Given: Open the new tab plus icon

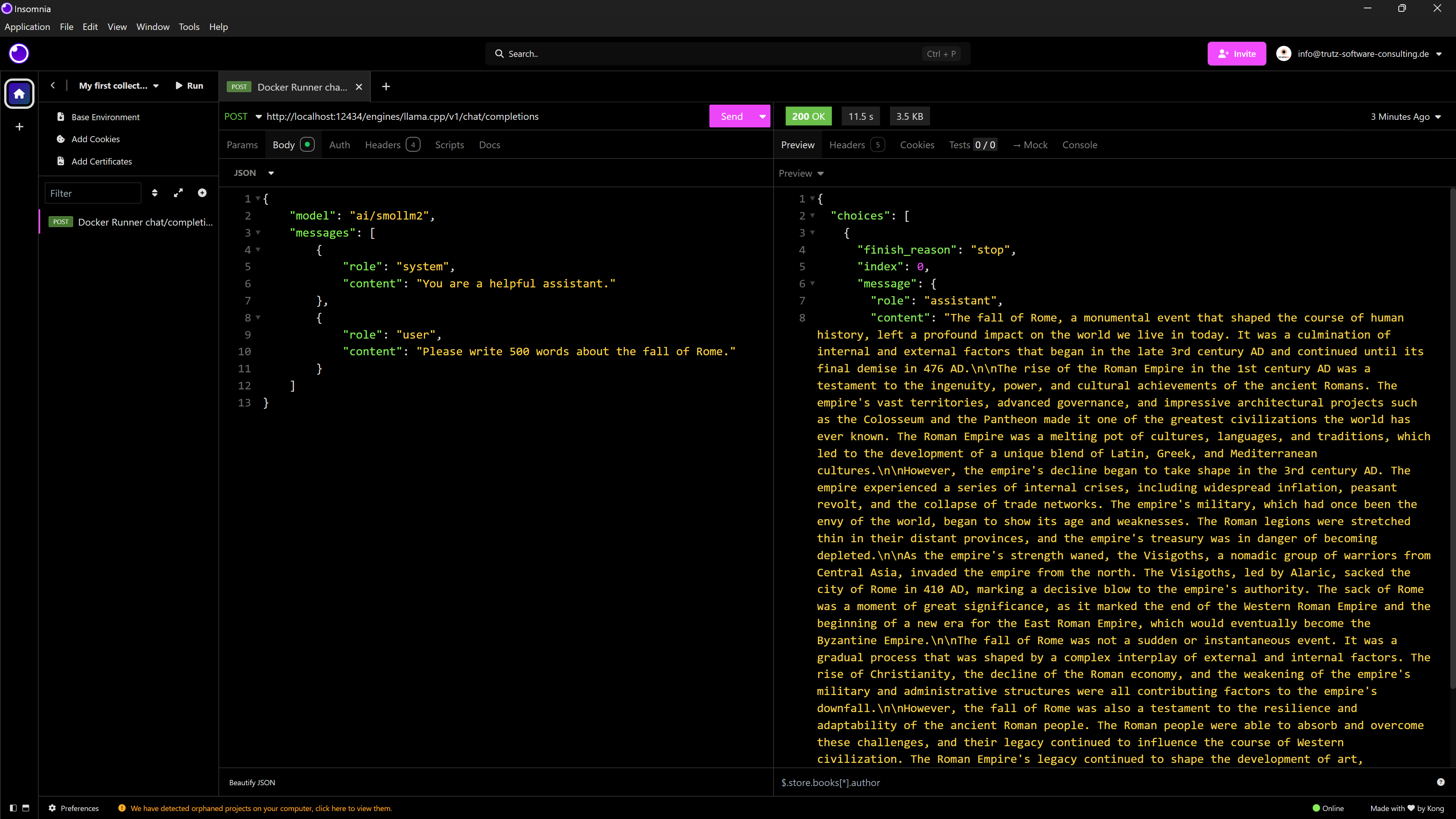Looking at the screenshot, I should (386, 86).
